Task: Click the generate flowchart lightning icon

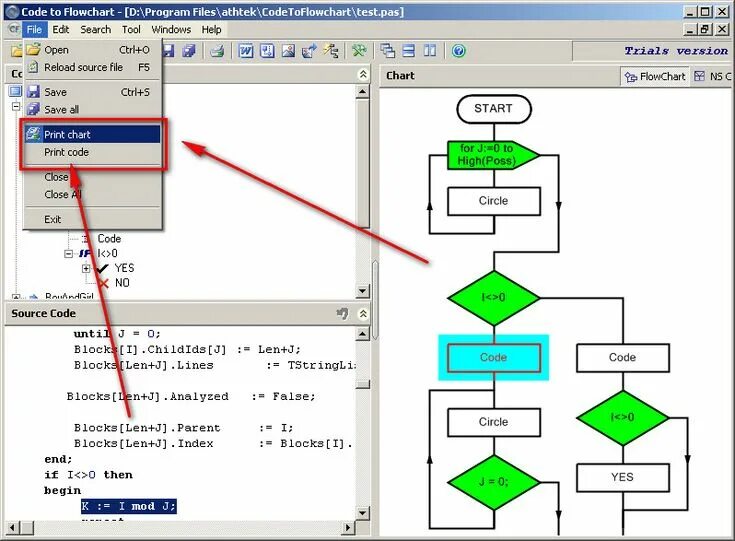Action: [331, 51]
